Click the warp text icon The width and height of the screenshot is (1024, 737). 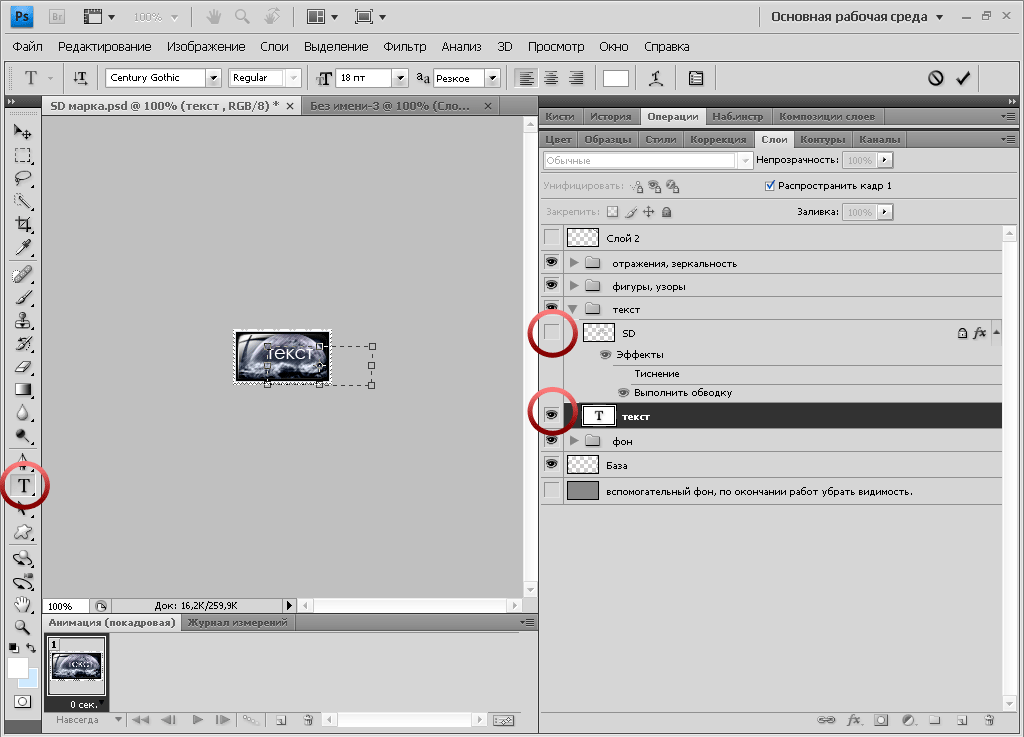click(x=656, y=78)
